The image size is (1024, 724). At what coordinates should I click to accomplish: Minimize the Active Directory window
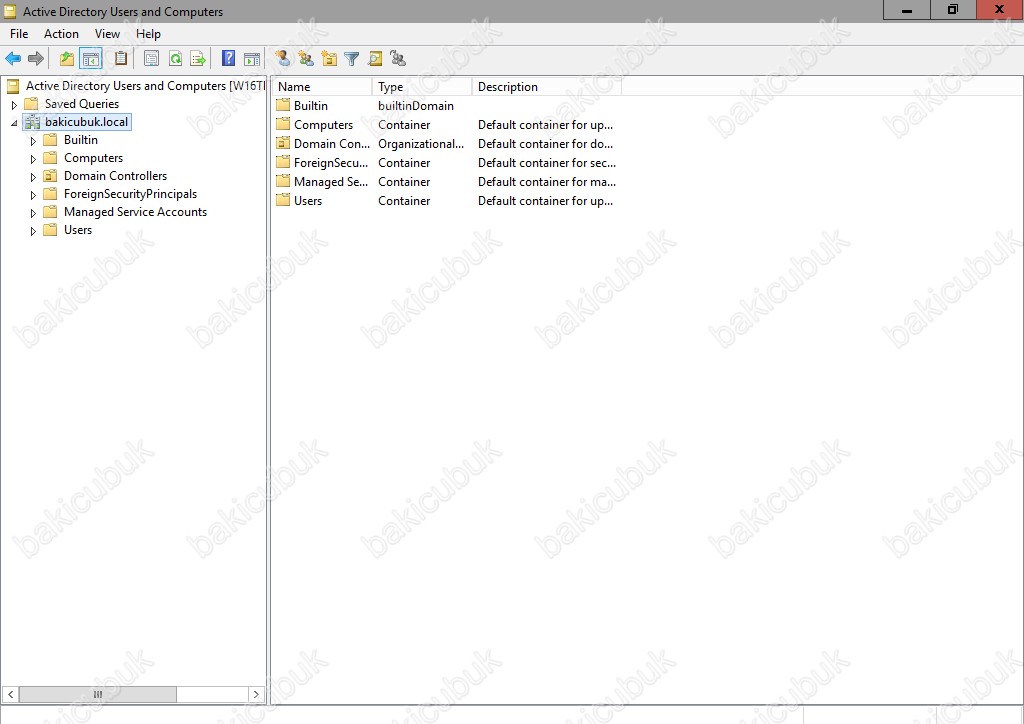[906, 10]
